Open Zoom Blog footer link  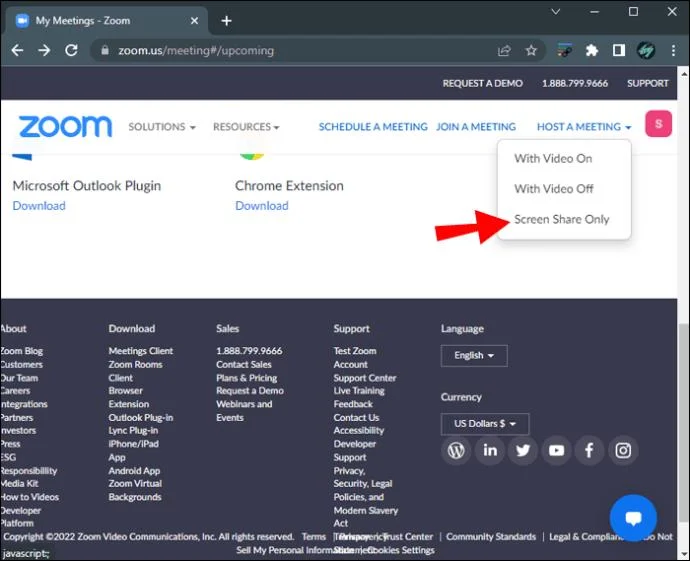tap(22, 351)
